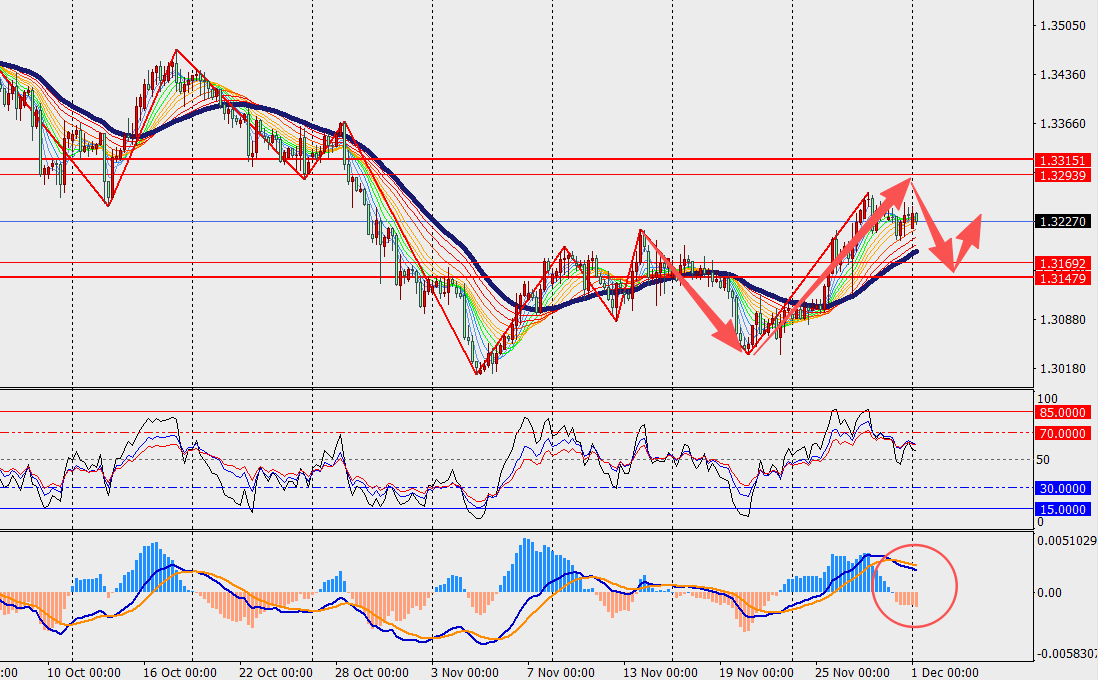The height and width of the screenshot is (680, 1099).
Task: Click the 1.33151 red price label
Action: pos(1062,160)
